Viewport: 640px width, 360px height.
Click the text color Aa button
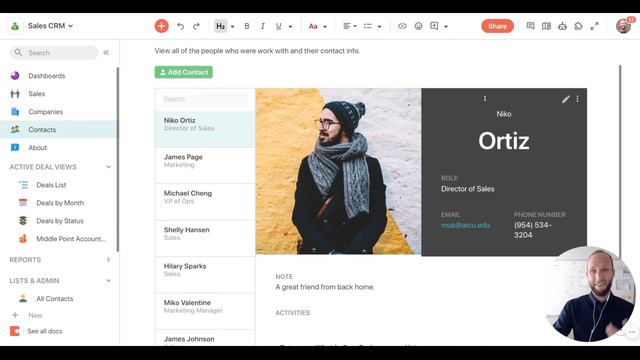pyautogui.click(x=313, y=27)
